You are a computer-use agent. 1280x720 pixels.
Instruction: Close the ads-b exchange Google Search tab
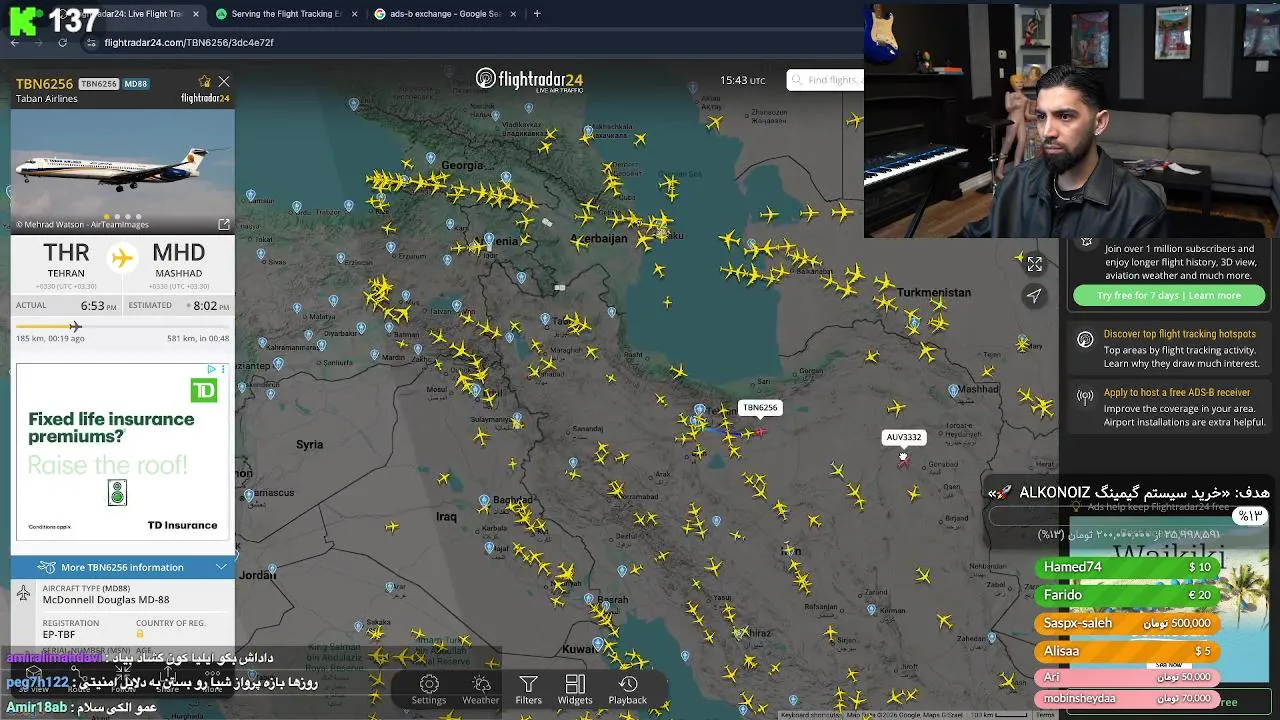[x=514, y=14]
